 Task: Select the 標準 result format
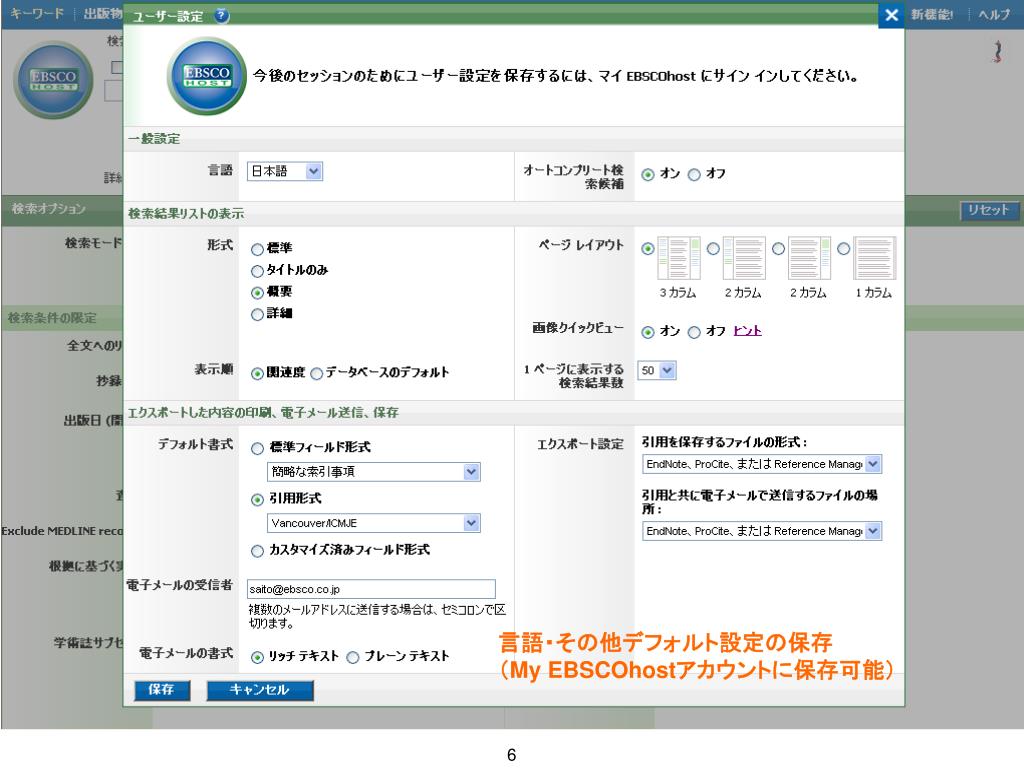(257, 249)
